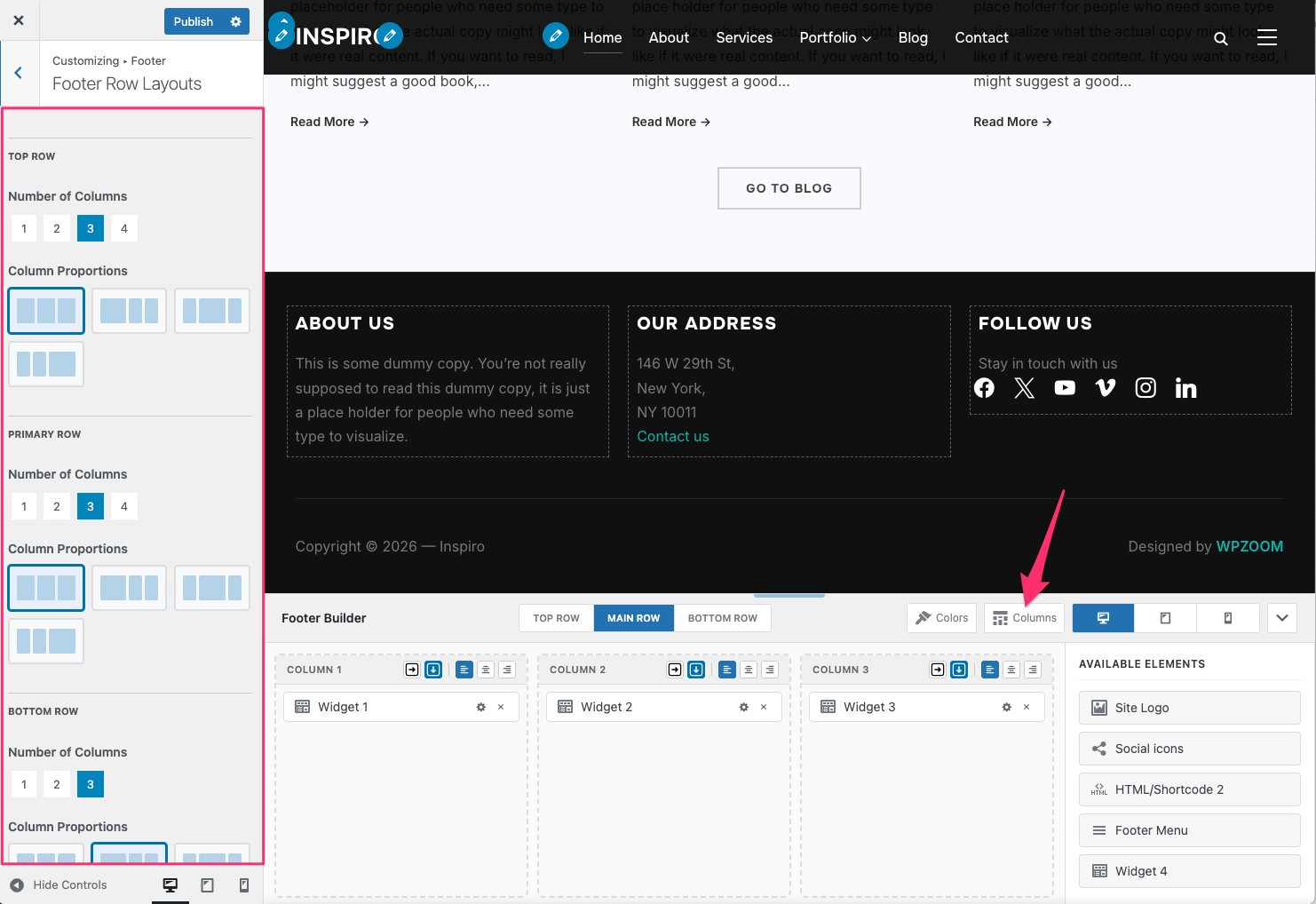
Task: Set Column 3 direction to horizontal
Action: tap(938, 670)
